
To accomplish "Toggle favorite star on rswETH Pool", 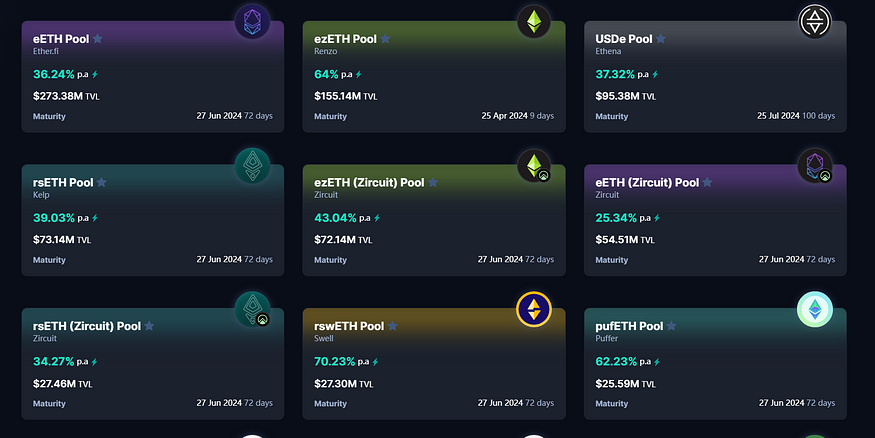I will click(393, 326).
